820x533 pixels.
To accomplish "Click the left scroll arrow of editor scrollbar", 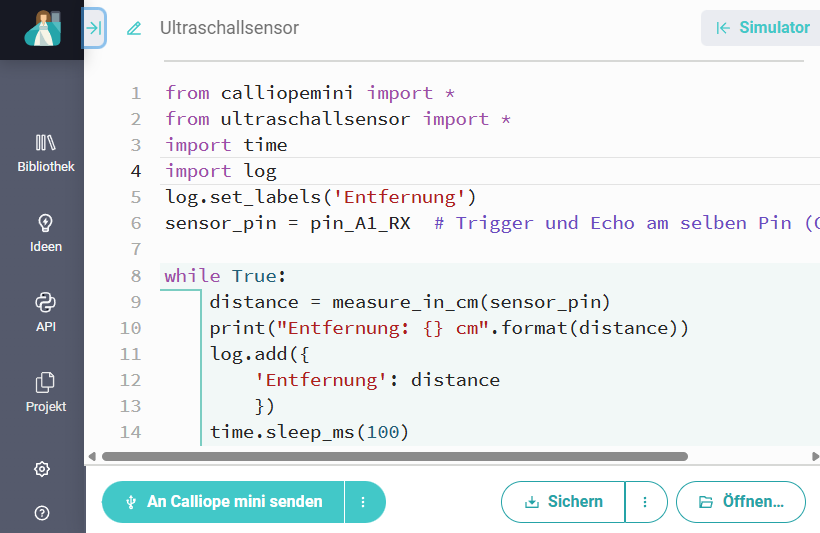I will (93, 456).
